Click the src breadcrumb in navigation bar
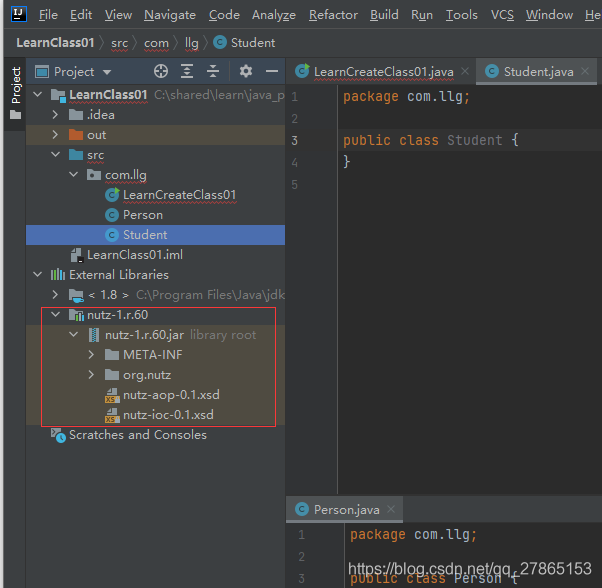The image size is (602, 588). pyautogui.click(x=117, y=43)
